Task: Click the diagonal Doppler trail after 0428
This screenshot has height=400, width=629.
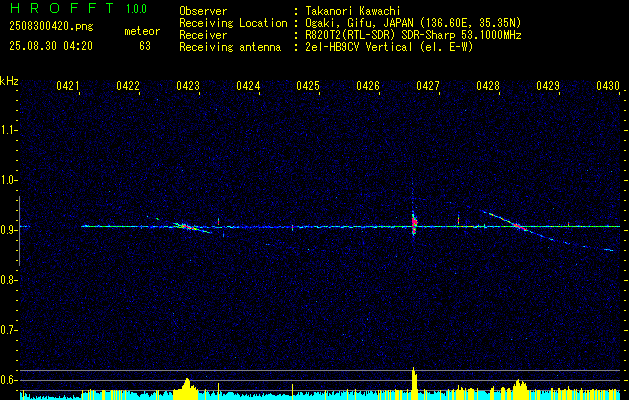Action: pyautogui.click(x=546, y=231)
